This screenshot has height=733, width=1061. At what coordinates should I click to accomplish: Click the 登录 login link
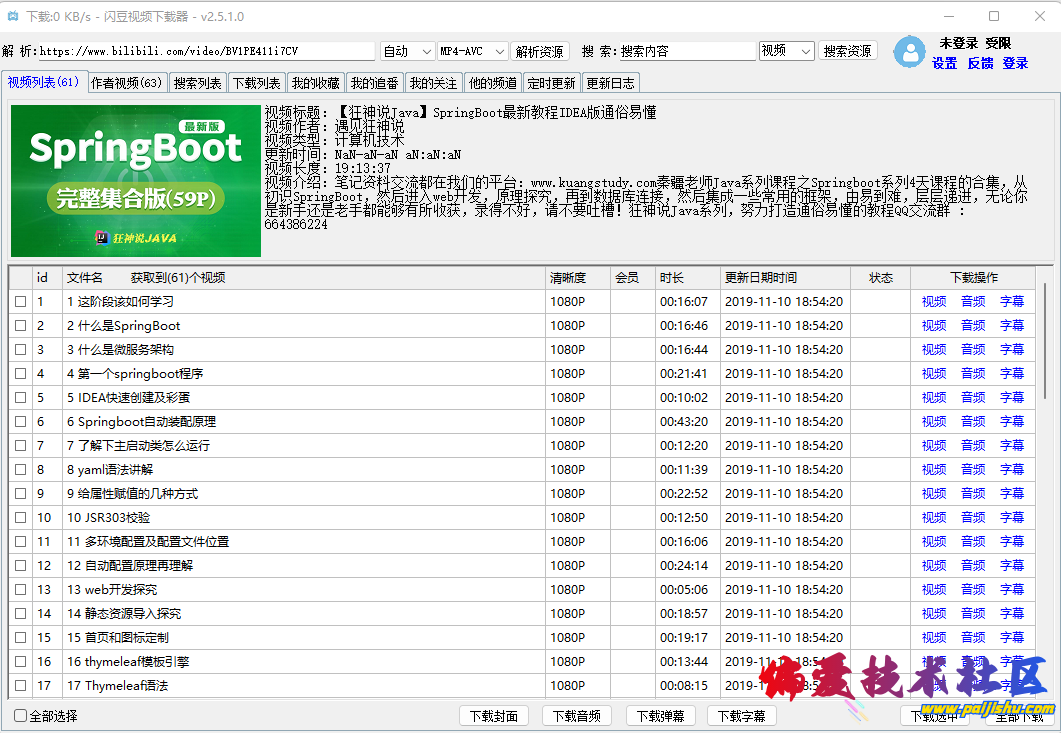pyautogui.click(x=1015, y=63)
